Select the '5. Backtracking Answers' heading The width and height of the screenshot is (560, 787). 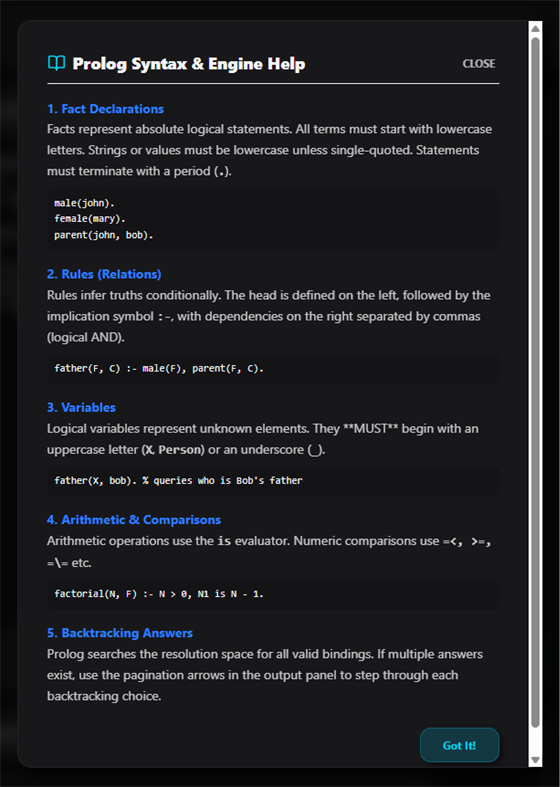tap(120, 633)
